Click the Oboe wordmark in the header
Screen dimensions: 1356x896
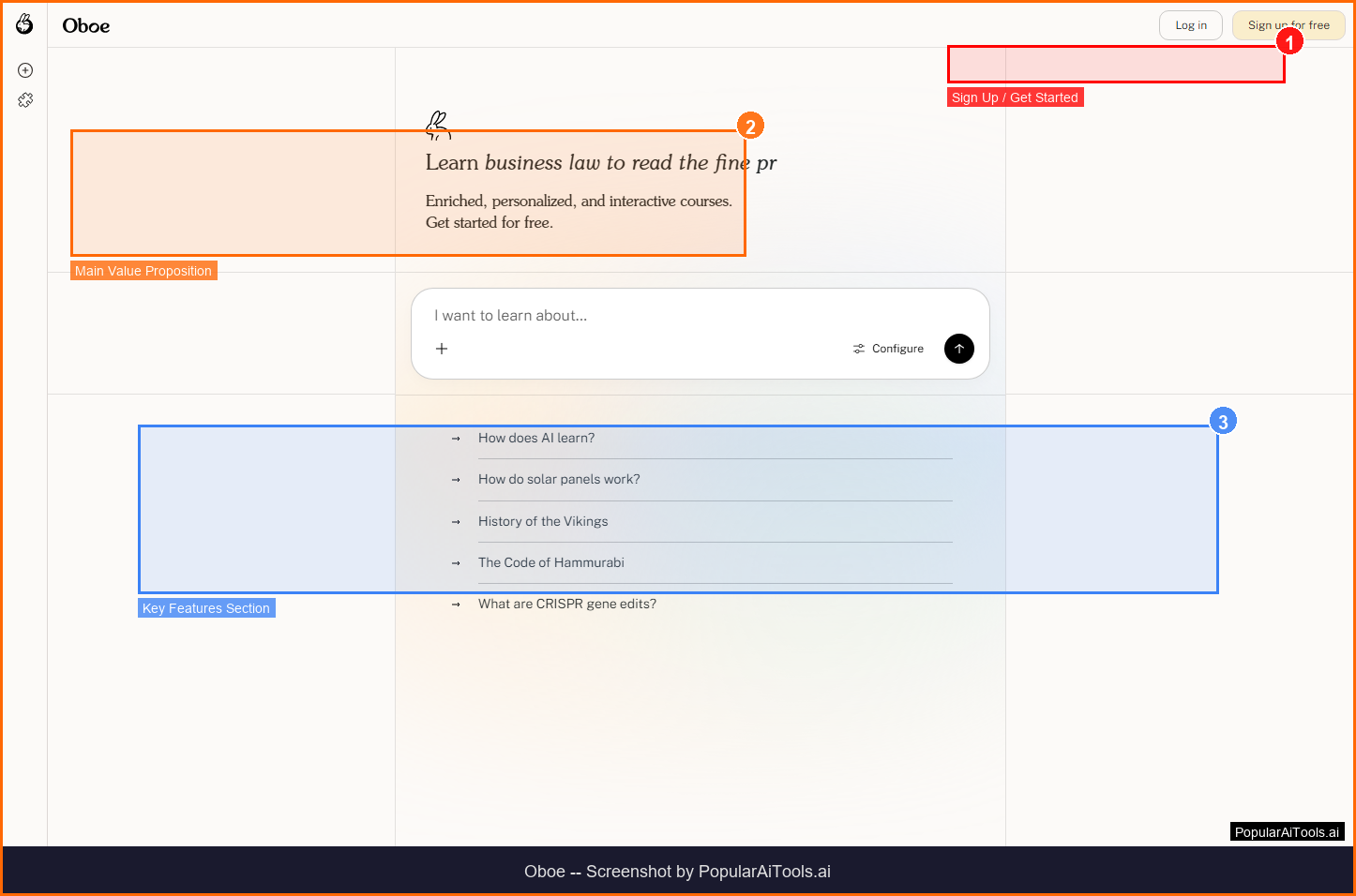(x=86, y=26)
